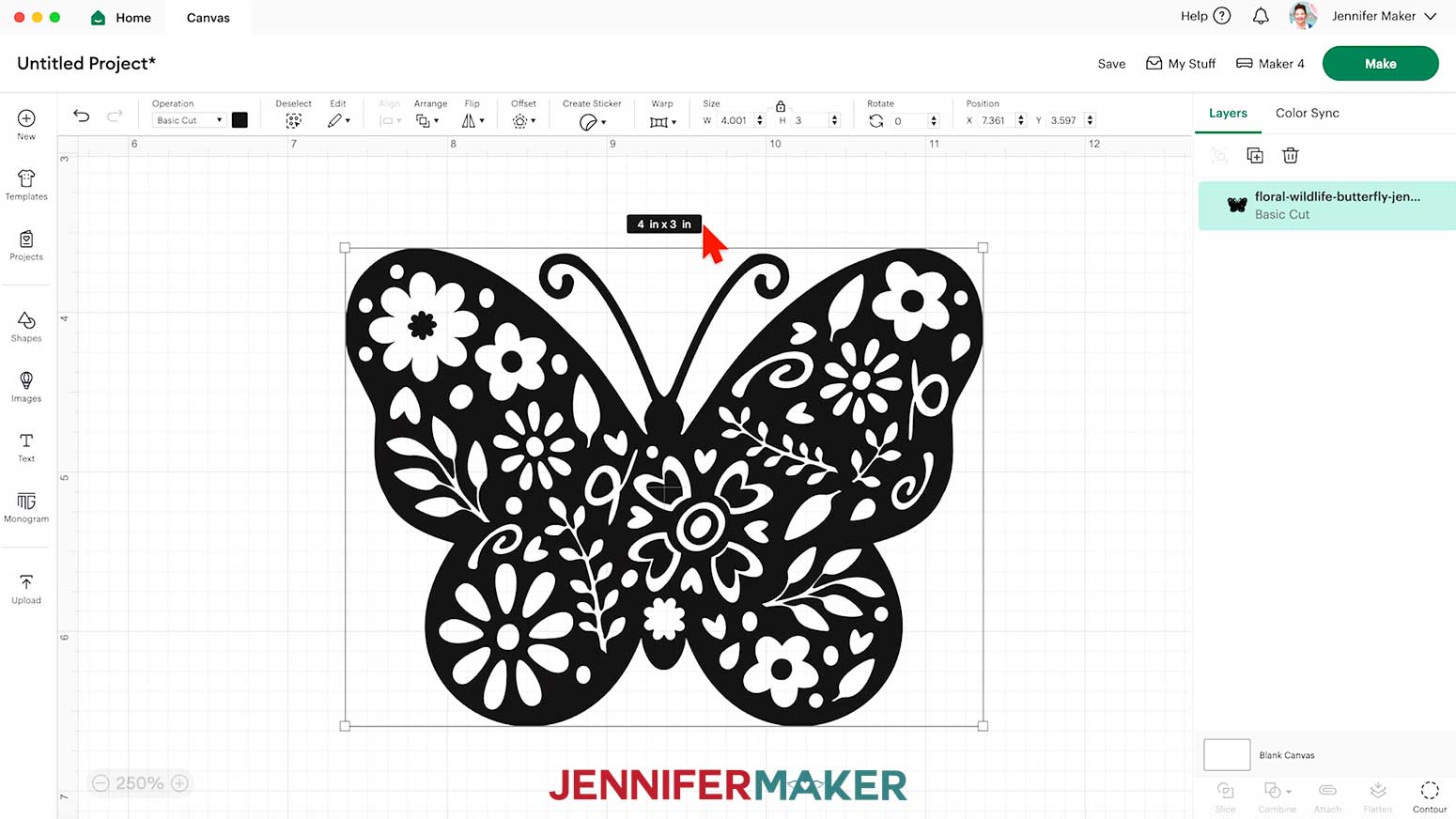1456x819 pixels.
Task: Click the black operation color swatch
Action: [x=240, y=119]
